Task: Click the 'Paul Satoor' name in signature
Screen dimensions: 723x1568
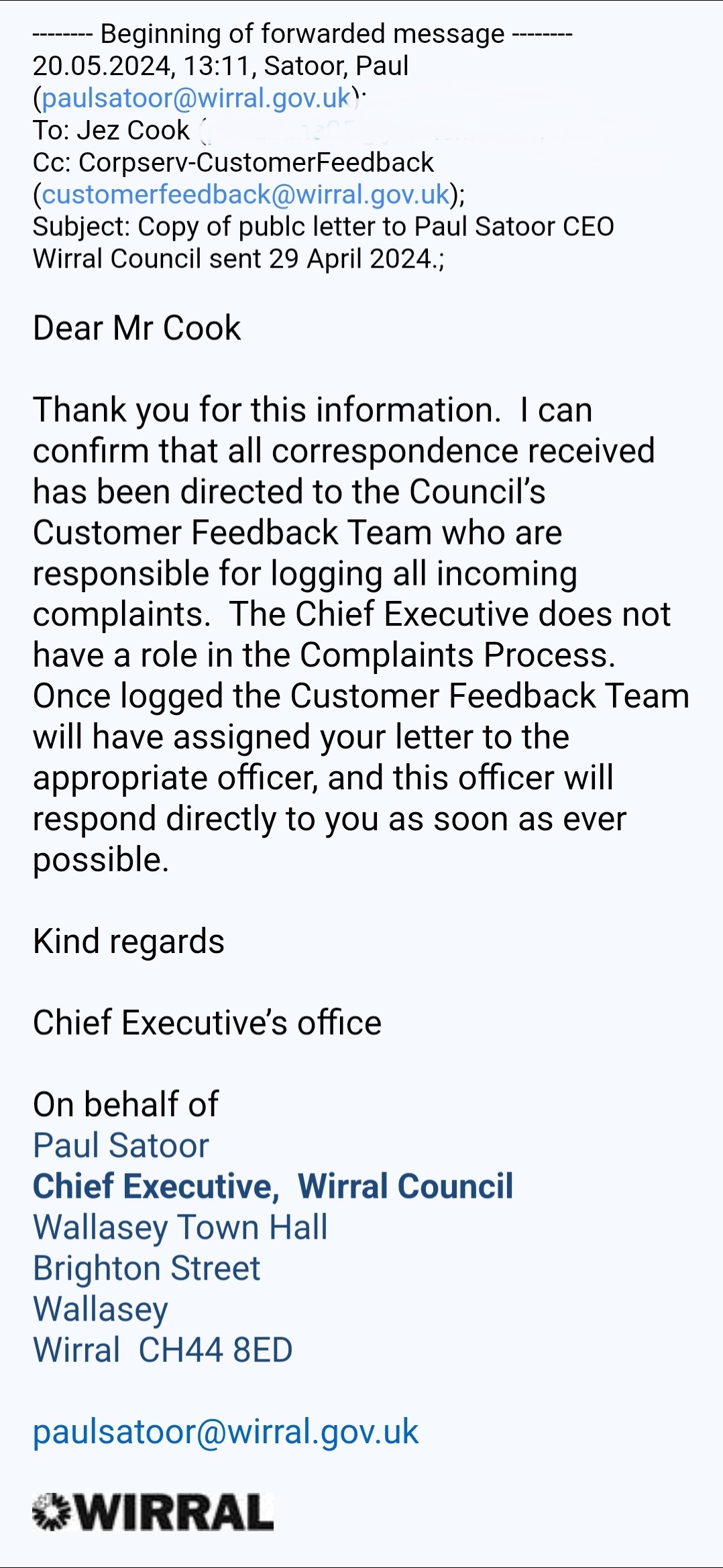Action: pyautogui.click(x=121, y=1145)
